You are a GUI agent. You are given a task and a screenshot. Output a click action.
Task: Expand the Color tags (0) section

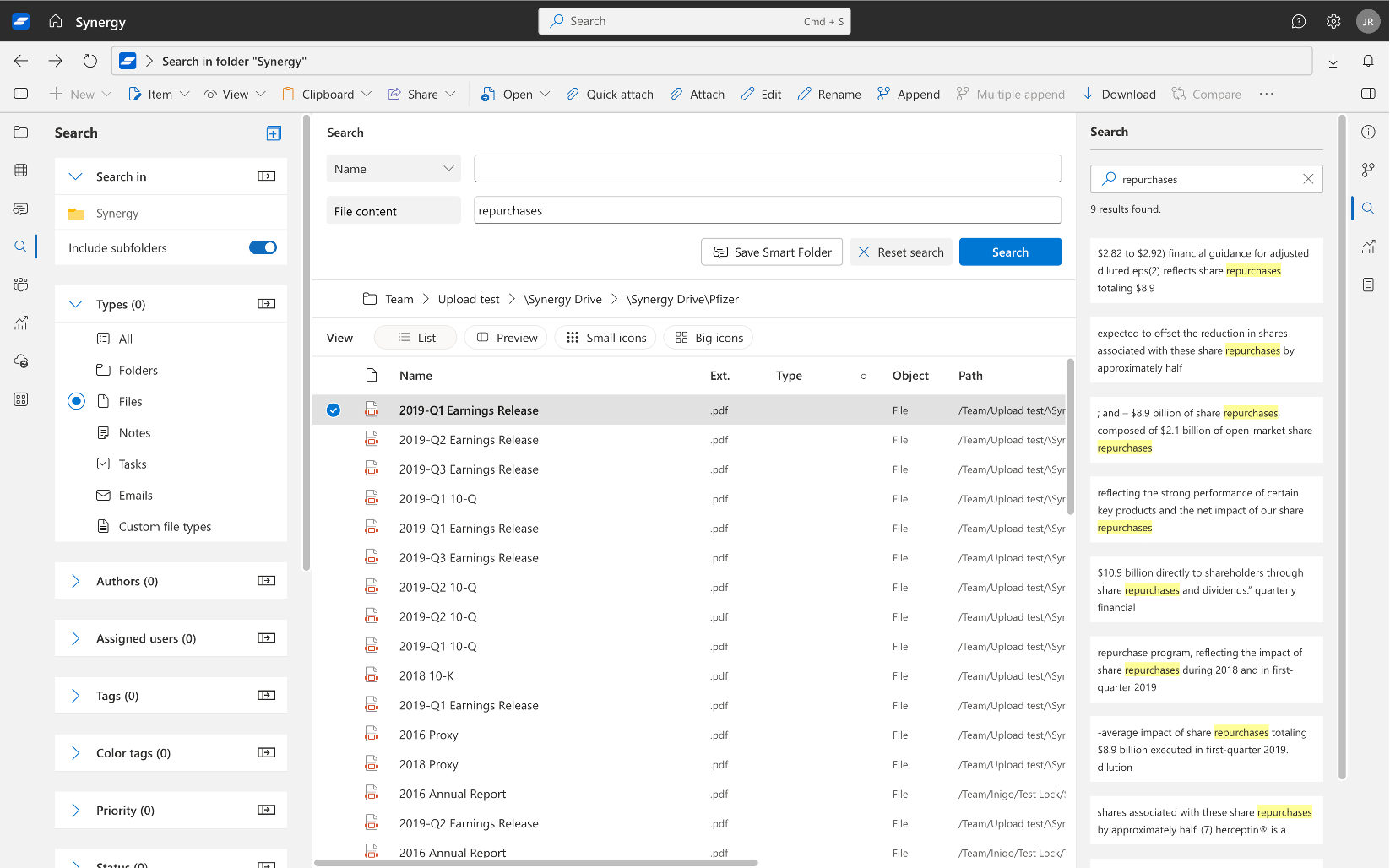[x=75, y=753]
